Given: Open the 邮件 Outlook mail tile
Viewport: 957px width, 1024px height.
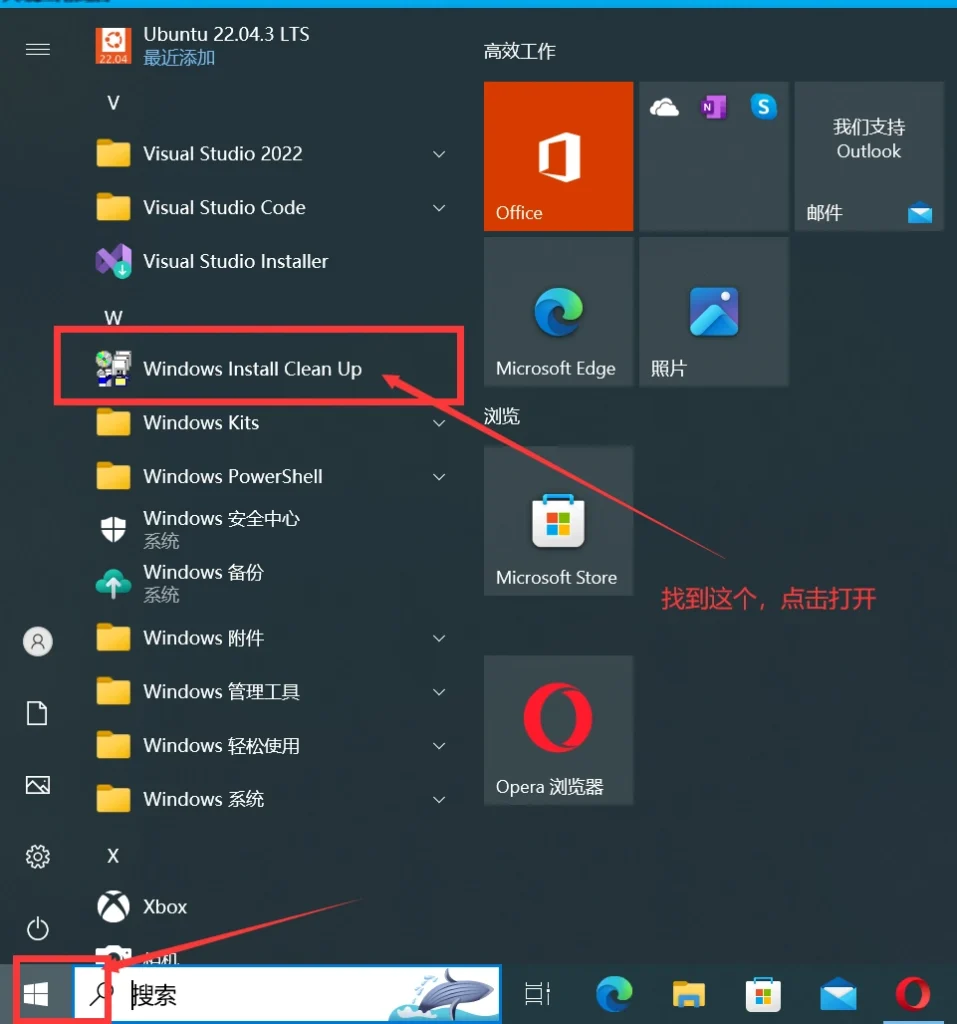Looking at the screenshot, I should point(869,156).
